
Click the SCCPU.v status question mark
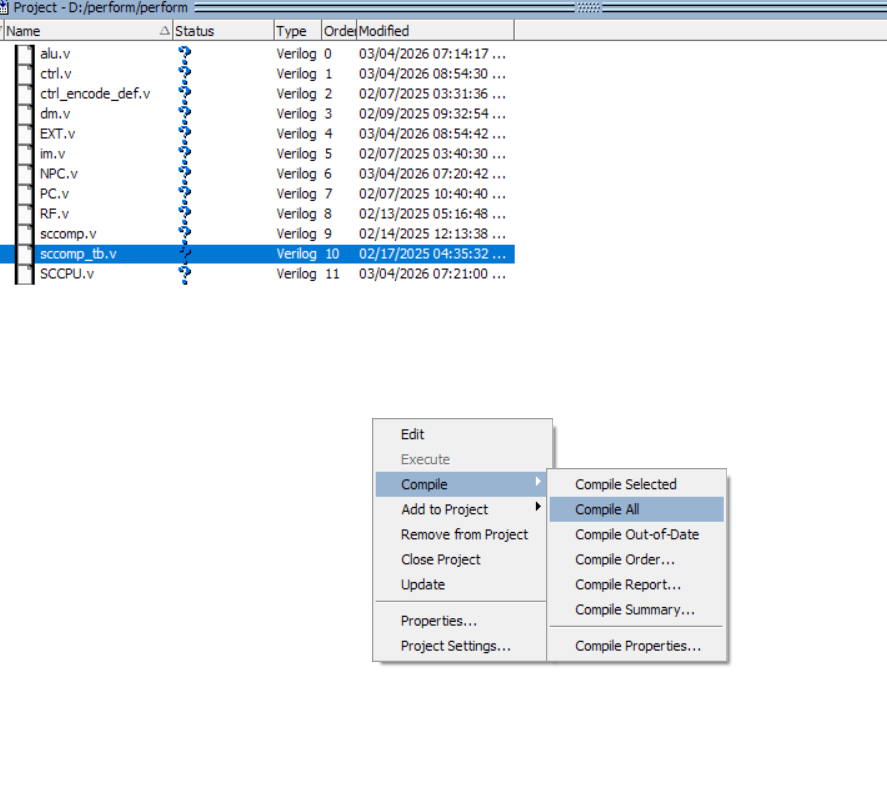[x=184, y=274]
